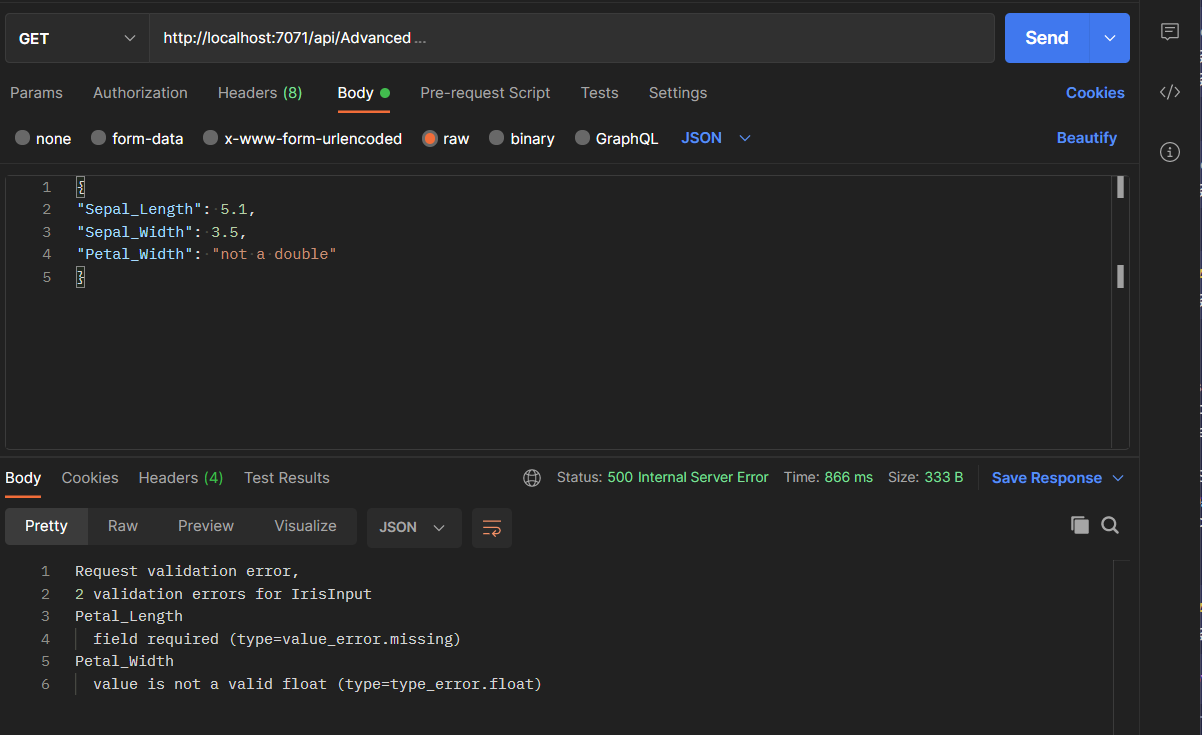Open the Headers (8) request tab
Screen dimensions: 1202x735
click(259, 92)
